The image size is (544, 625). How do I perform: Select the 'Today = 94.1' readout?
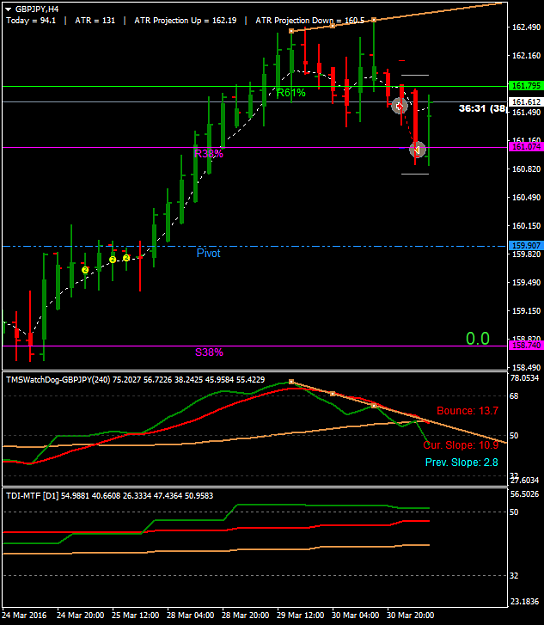point(31,20)
